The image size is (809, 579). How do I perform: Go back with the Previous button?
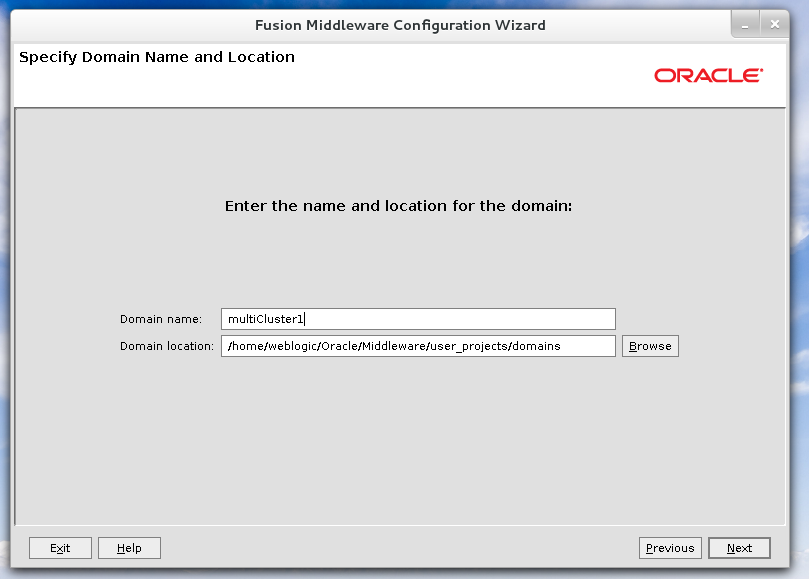[670, 548]
